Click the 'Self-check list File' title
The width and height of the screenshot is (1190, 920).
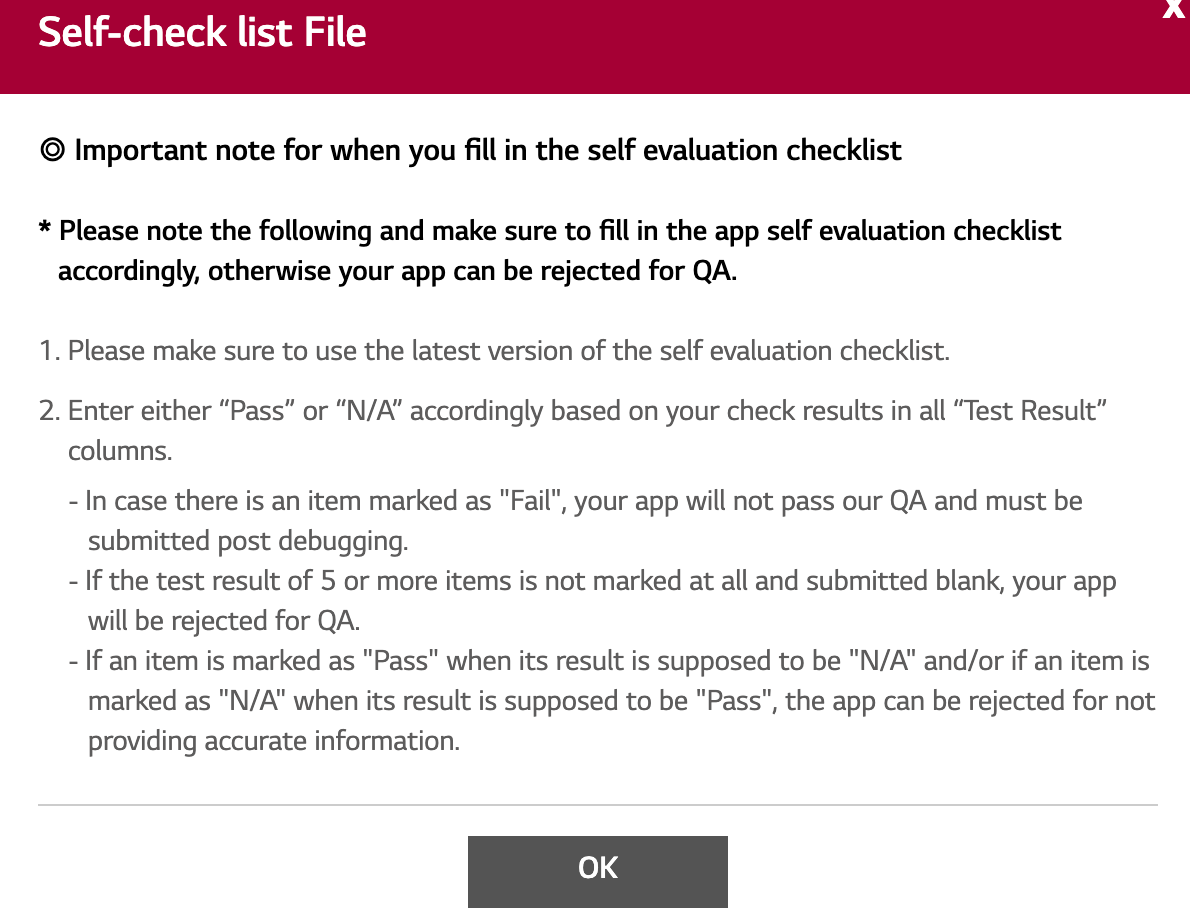202,32
